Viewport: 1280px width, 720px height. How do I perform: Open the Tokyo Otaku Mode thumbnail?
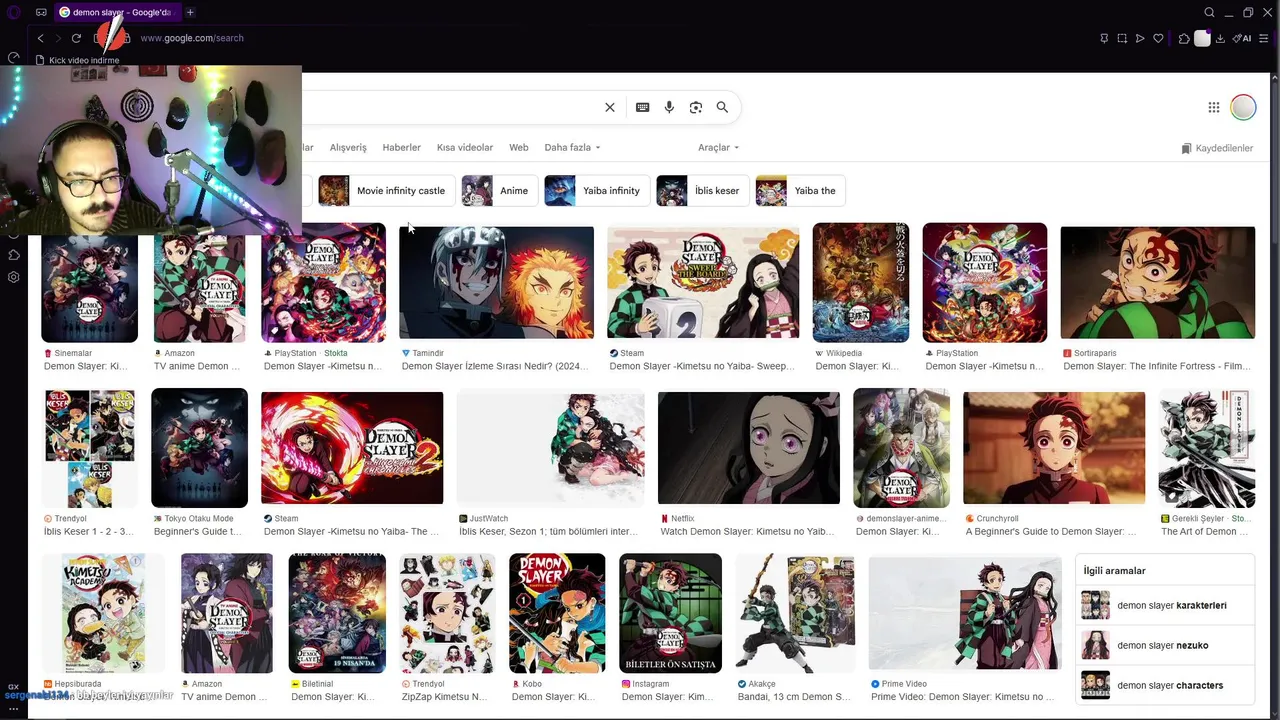coord(199,449)
